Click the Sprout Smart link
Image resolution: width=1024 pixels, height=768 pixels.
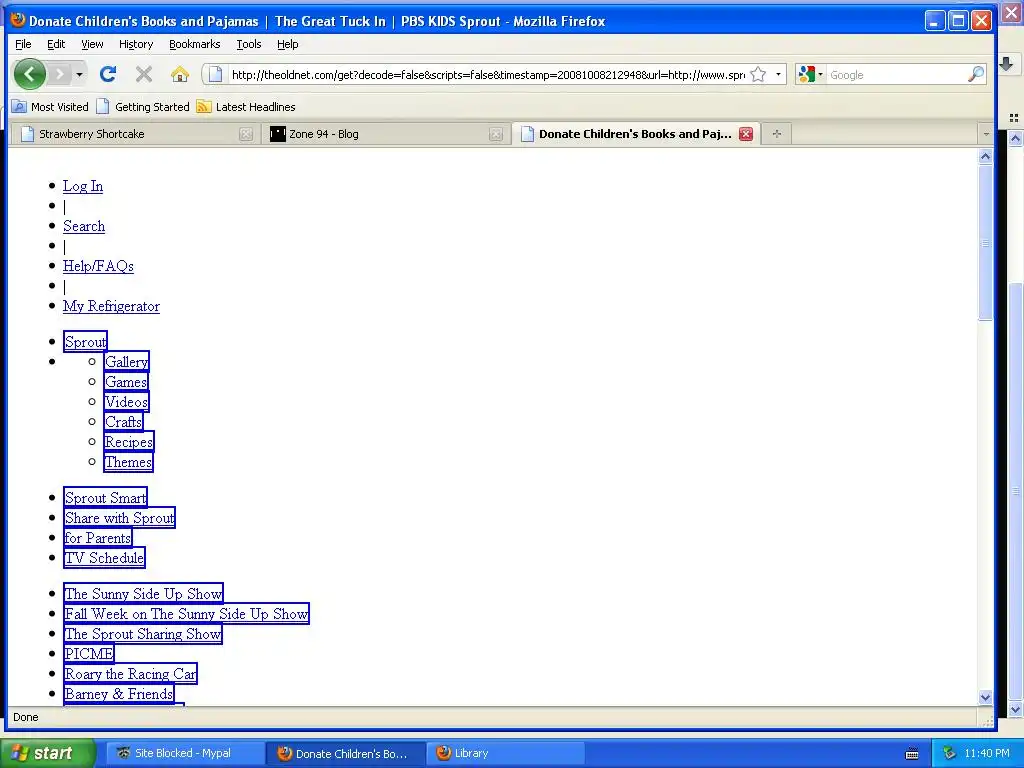point(105,498)
